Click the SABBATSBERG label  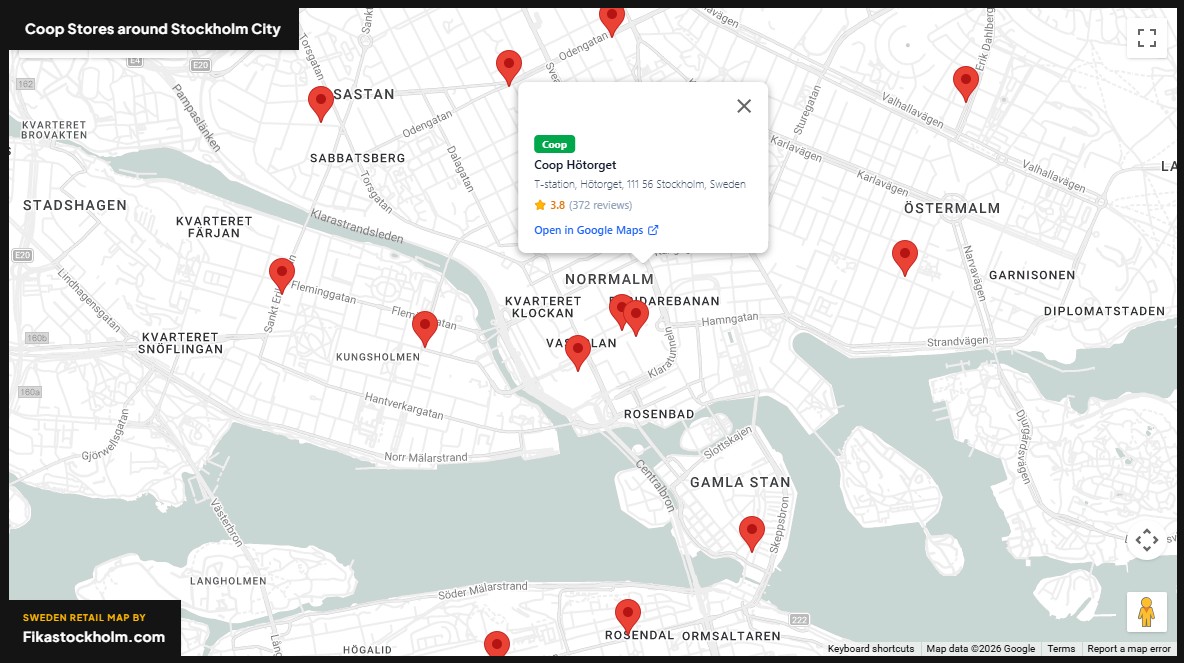(357, 159)
